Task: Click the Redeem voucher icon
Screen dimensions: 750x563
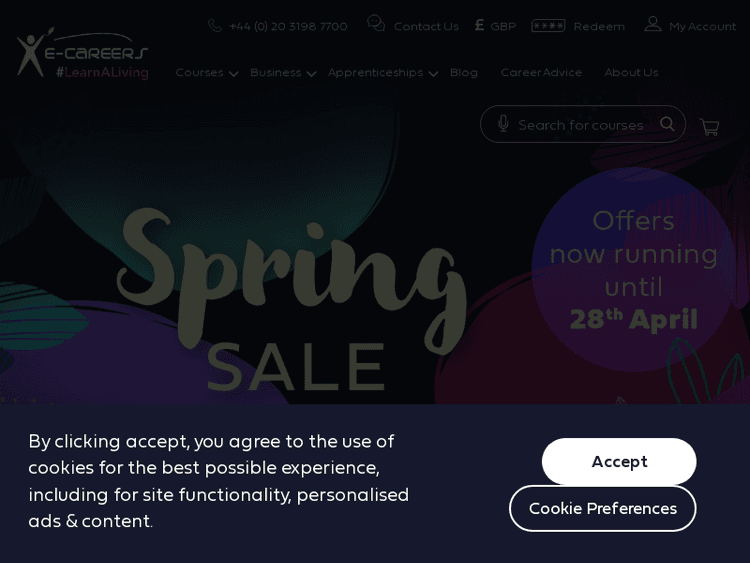Action: [548, 26]
